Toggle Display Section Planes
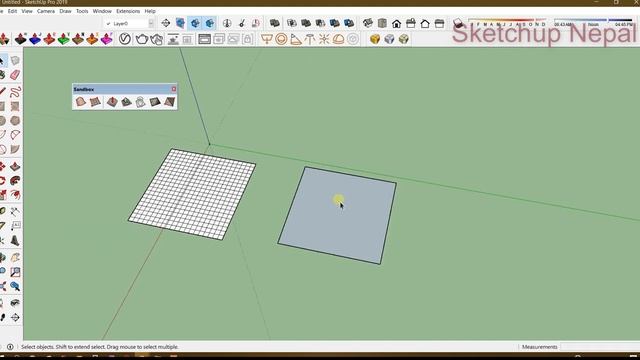 (x=180, y=23)
